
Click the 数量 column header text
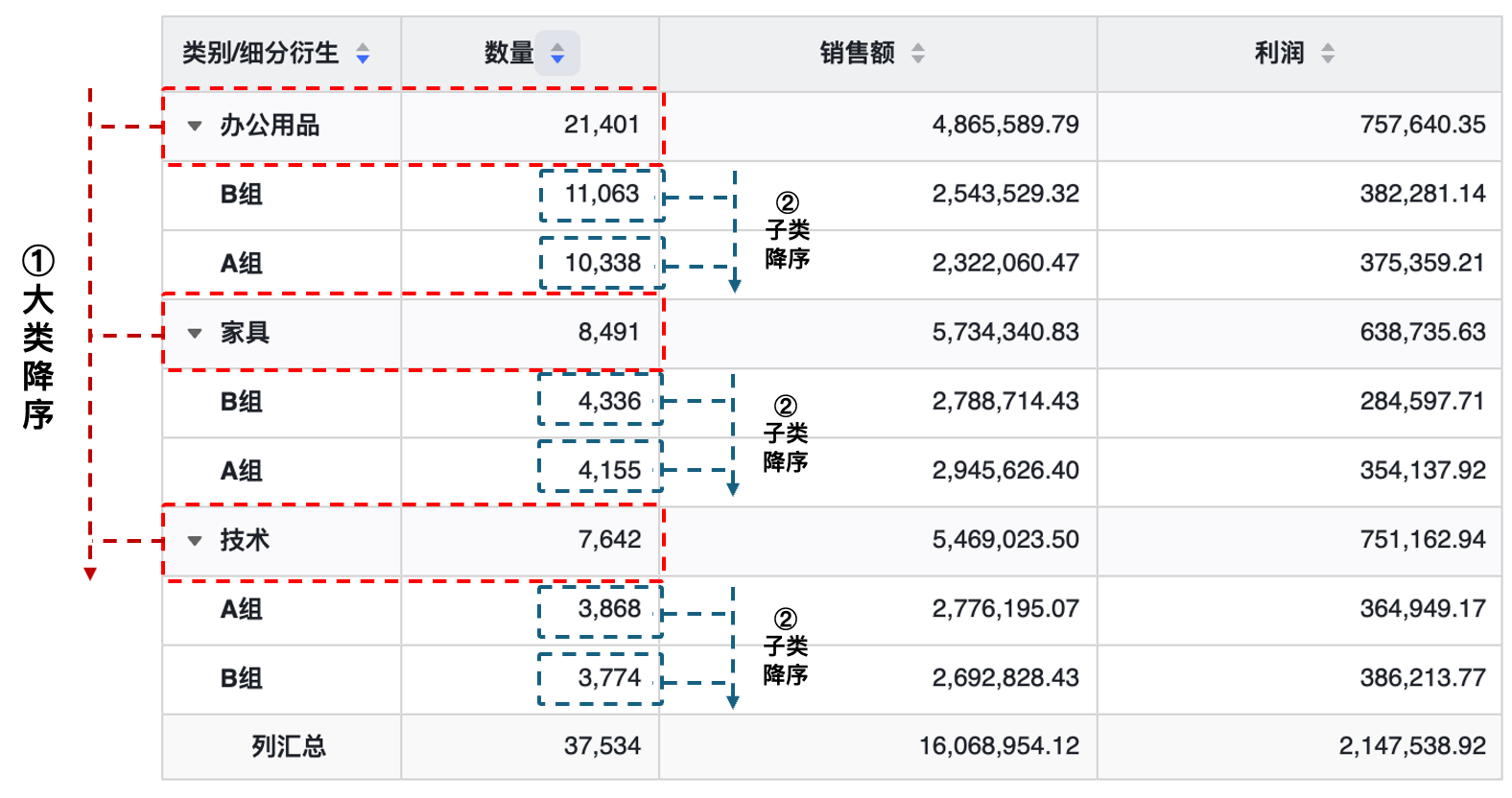click(x=508, y=53)
